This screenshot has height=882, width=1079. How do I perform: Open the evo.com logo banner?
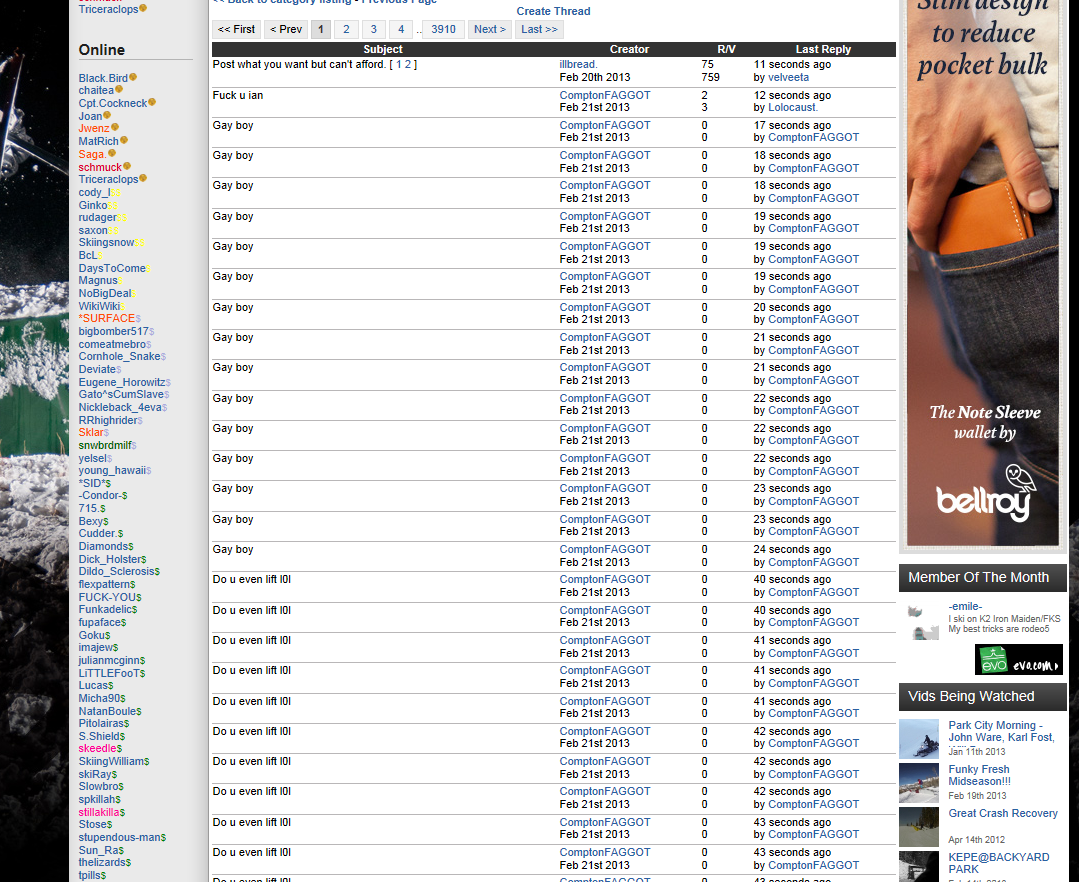coord(1018,660)
